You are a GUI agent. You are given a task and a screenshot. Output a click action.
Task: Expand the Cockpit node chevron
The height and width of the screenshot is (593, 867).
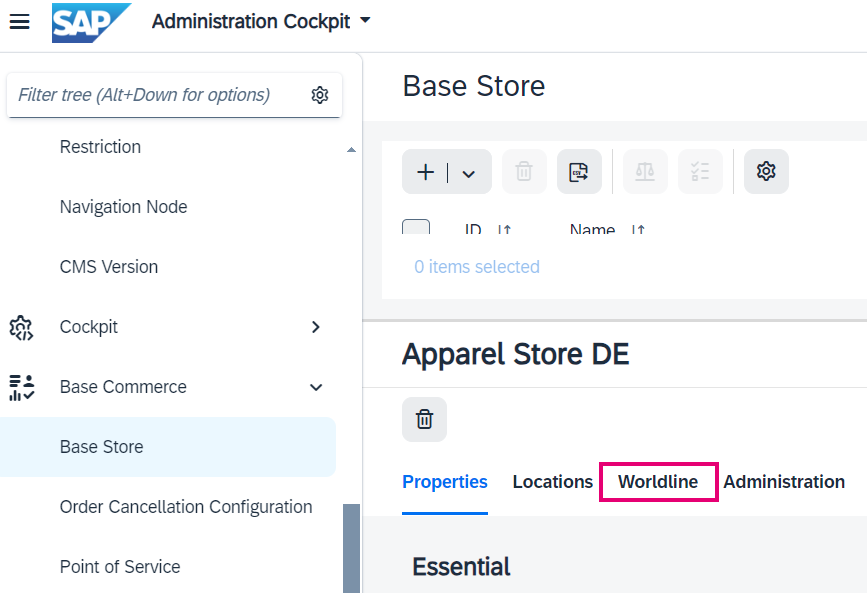(x=316, y=327)
